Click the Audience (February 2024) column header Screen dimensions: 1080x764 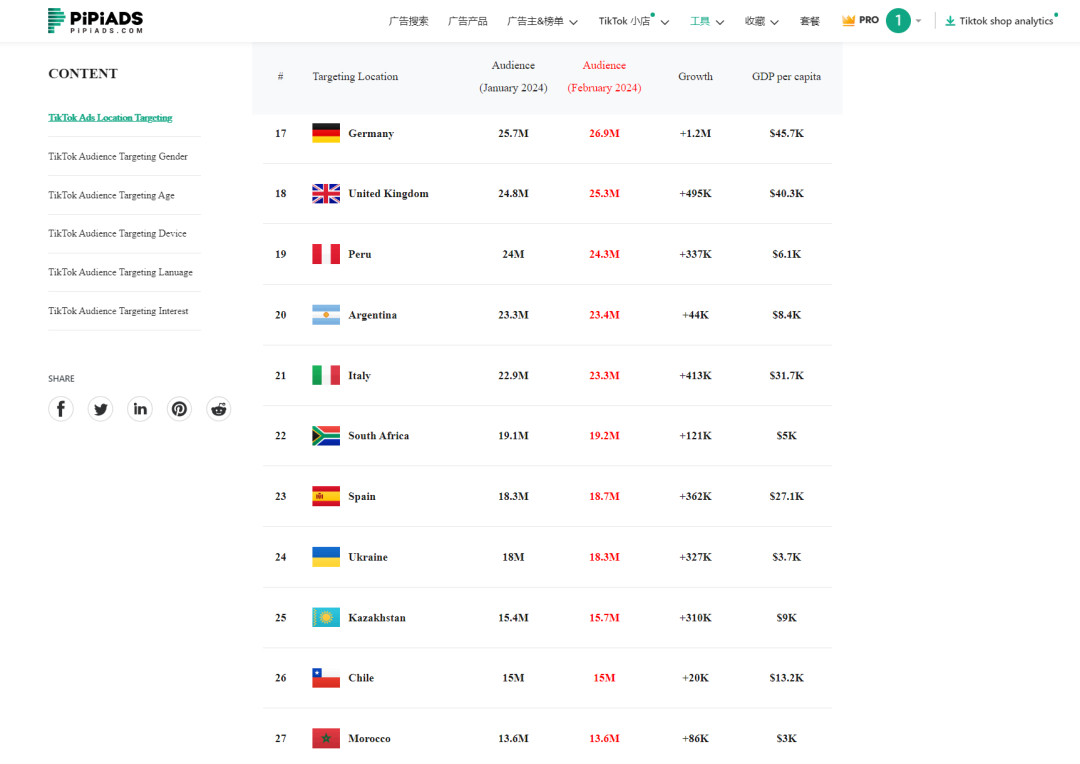[x=604, y=76]
